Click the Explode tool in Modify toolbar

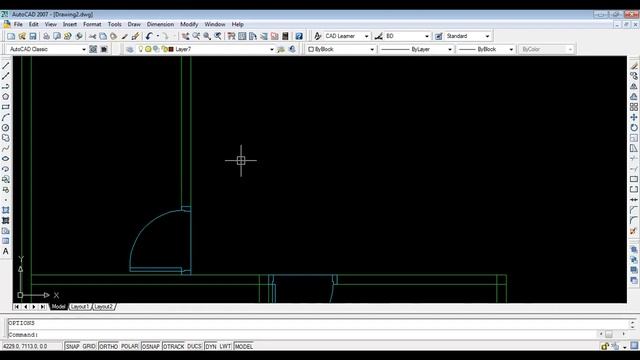coord(633,231)
